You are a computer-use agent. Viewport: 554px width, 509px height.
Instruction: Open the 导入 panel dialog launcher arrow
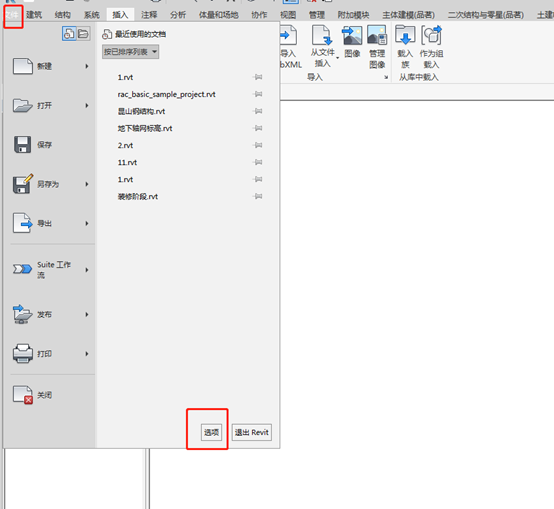coord(386,77)
